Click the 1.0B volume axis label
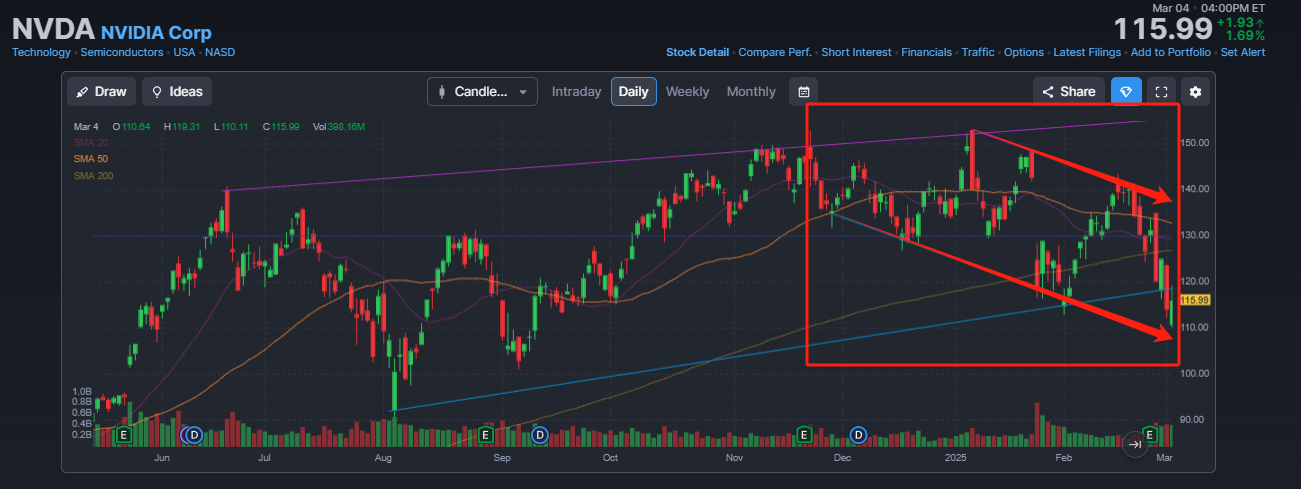 (81, 391)
